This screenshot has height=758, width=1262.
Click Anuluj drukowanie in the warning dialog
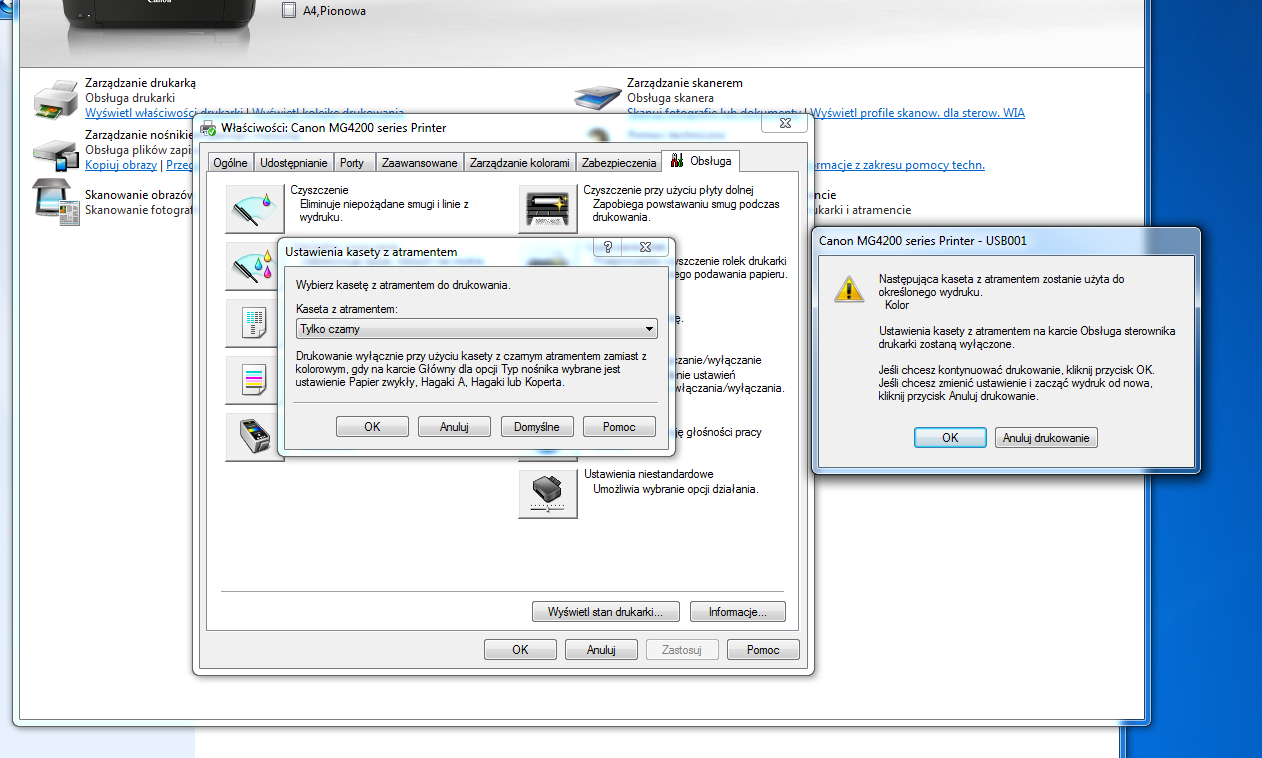pyautogui.click(x=1046, y=437)
